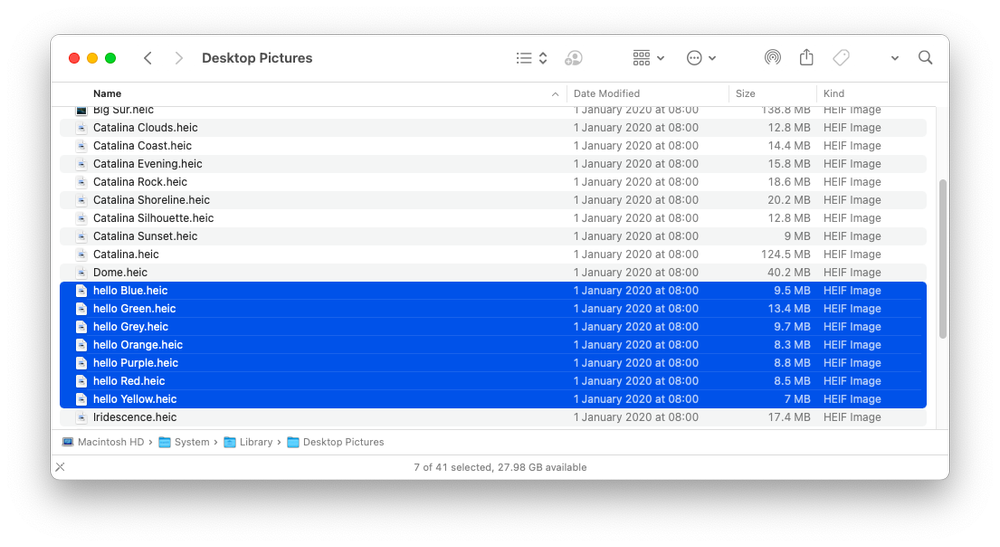Open System folder in the path bar
1000x547 pixels.
tap(184, 442)
